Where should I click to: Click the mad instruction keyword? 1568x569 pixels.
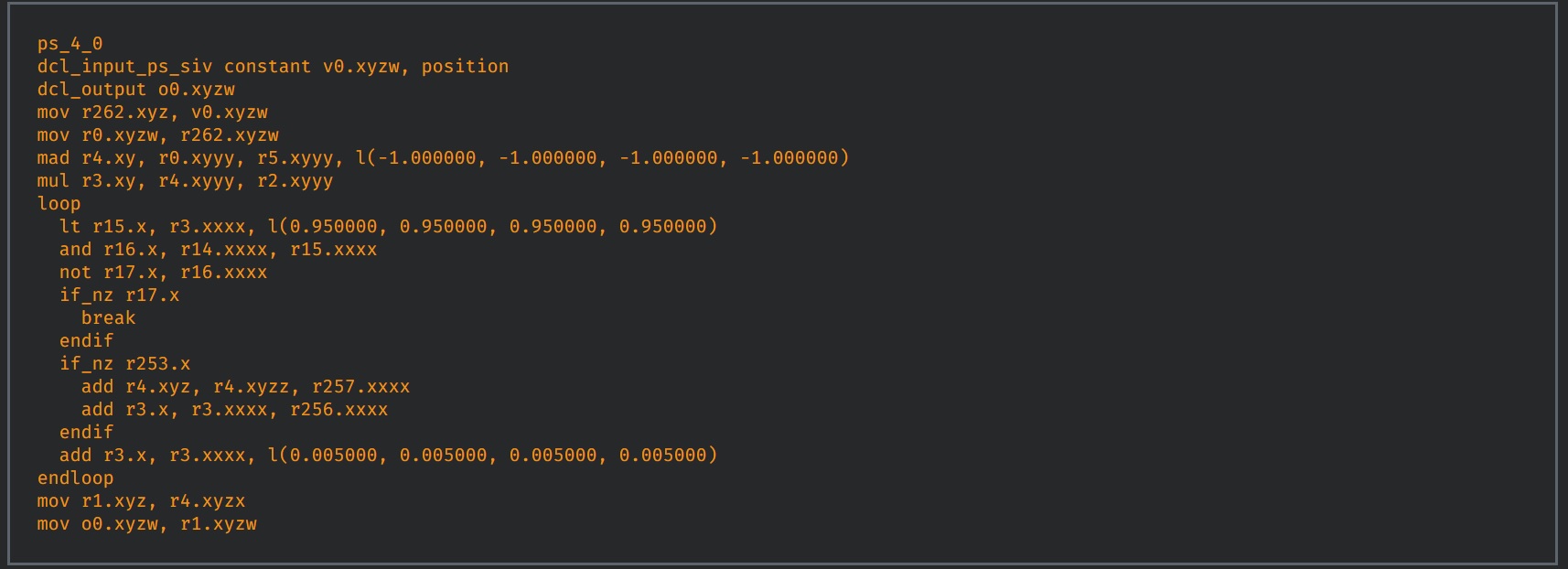click(x=53, y=158)
